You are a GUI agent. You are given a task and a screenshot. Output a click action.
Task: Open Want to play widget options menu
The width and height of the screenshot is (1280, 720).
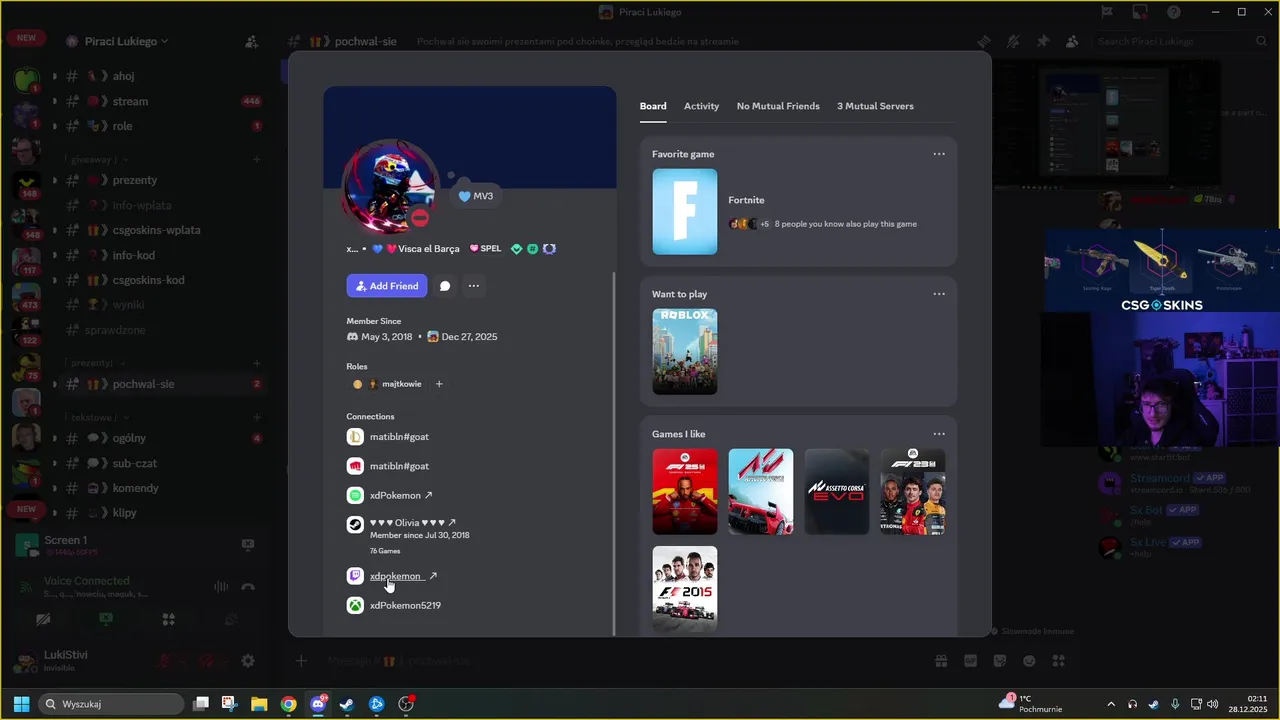pos(939,294)
